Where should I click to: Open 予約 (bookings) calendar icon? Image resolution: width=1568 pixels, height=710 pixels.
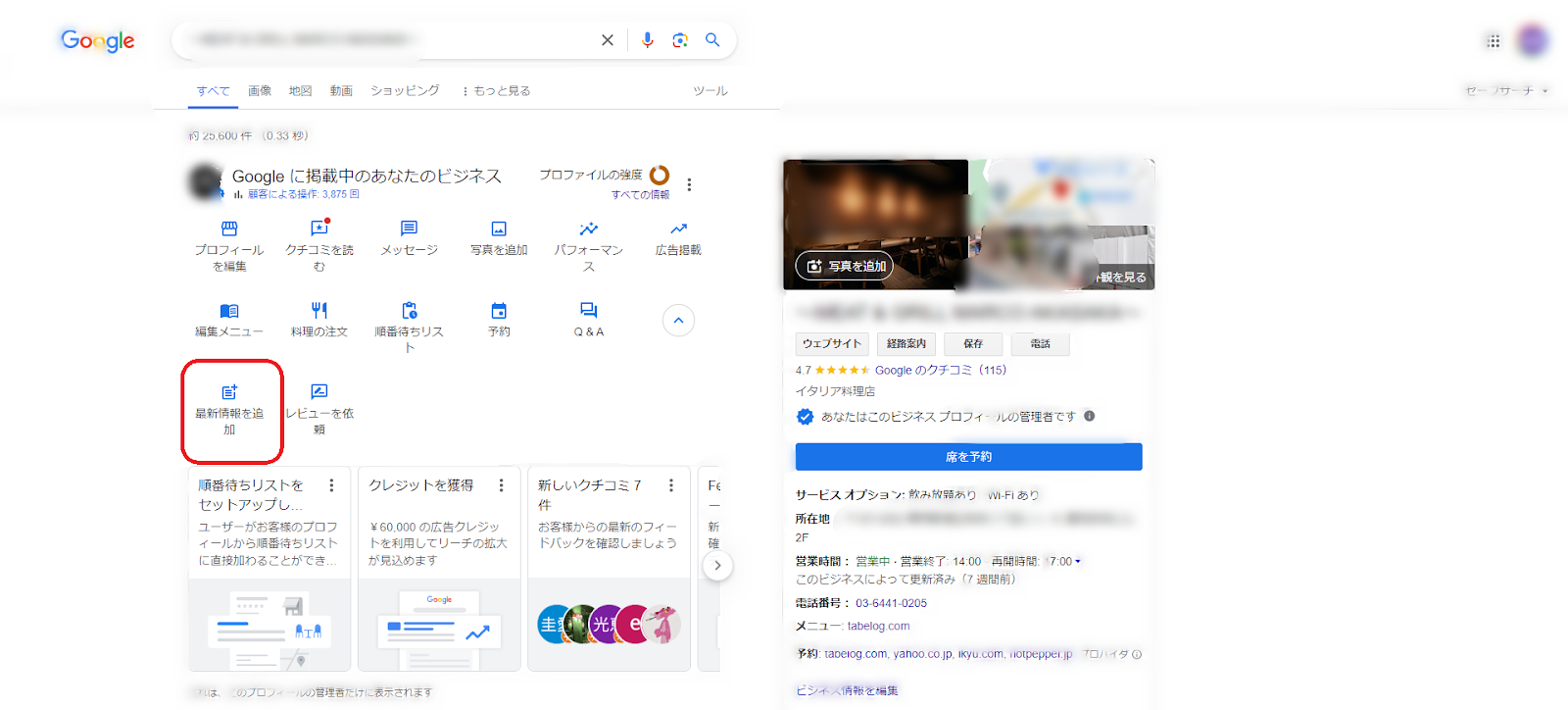tap(499, 320)
